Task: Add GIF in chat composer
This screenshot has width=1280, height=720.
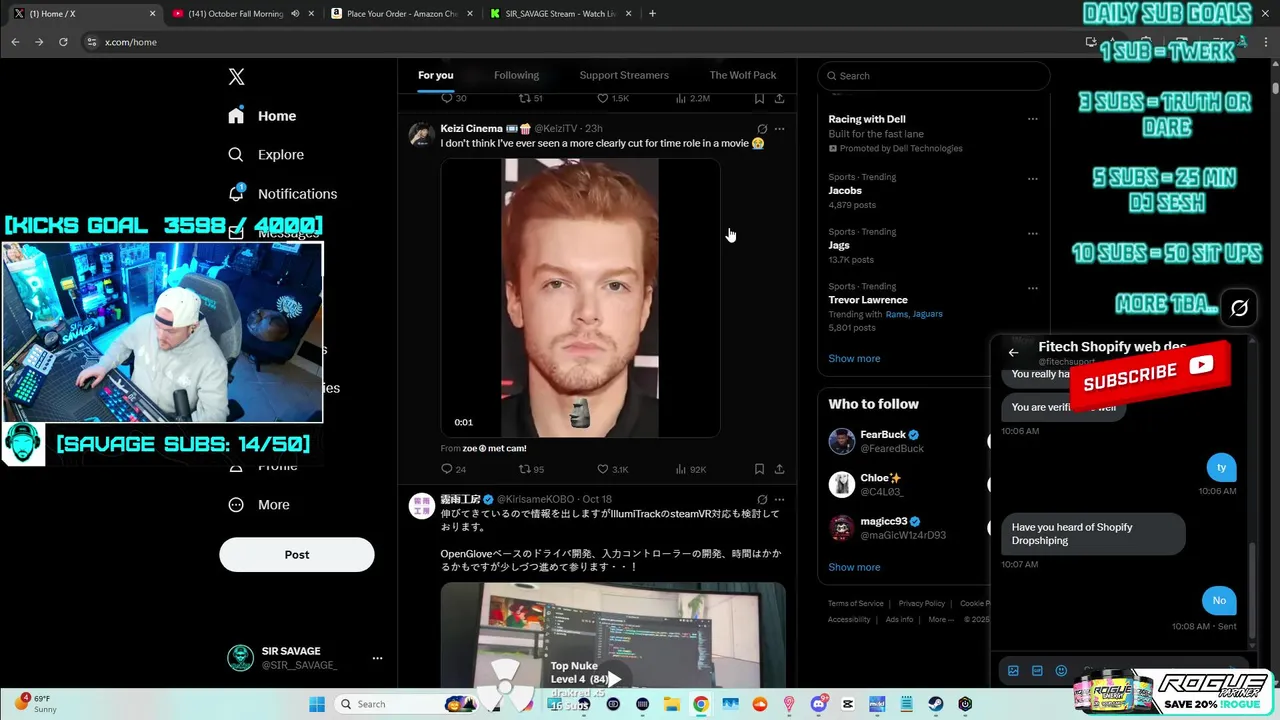Action: (1037, 671)
